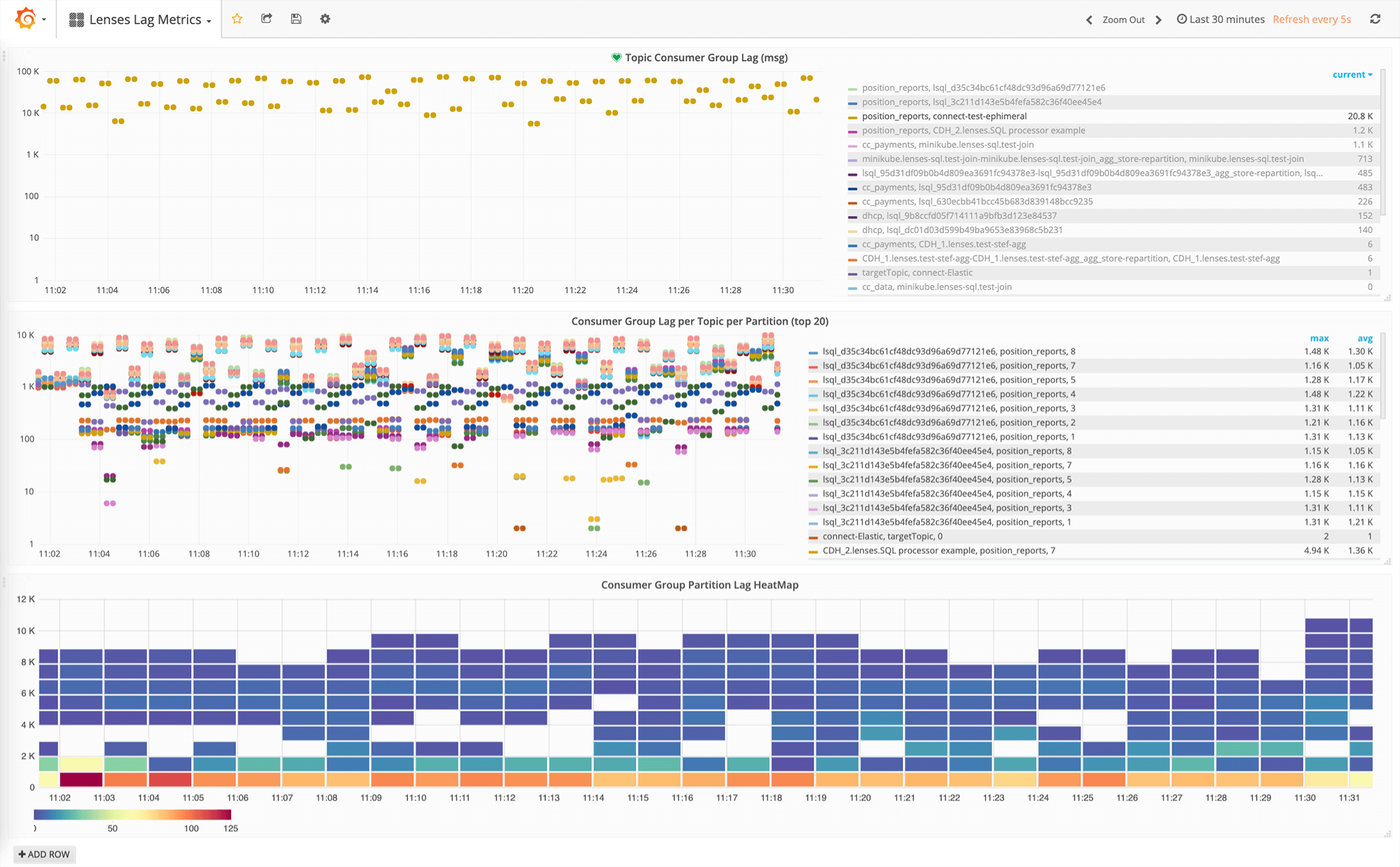Click the green heart alert icon
This screenshot has width=1400, height=867.
point(616,57)
